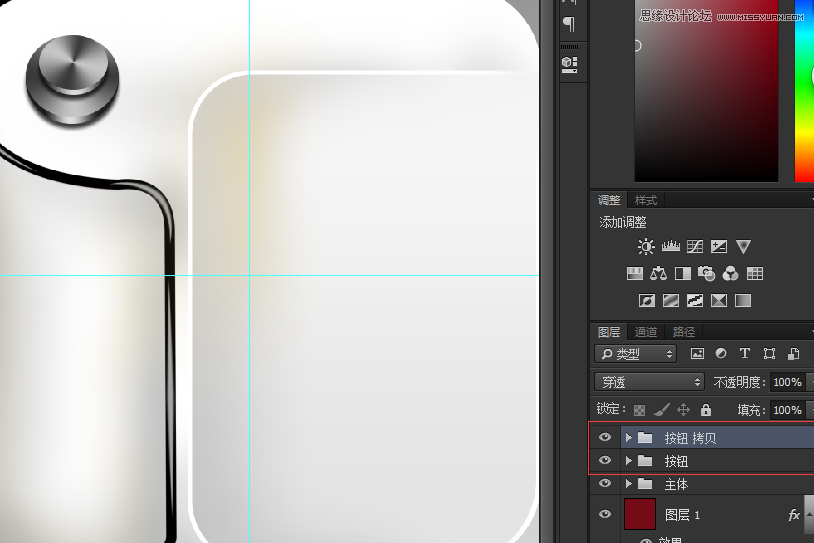
Task: Click the 填充 label
Action: point(750,410)
